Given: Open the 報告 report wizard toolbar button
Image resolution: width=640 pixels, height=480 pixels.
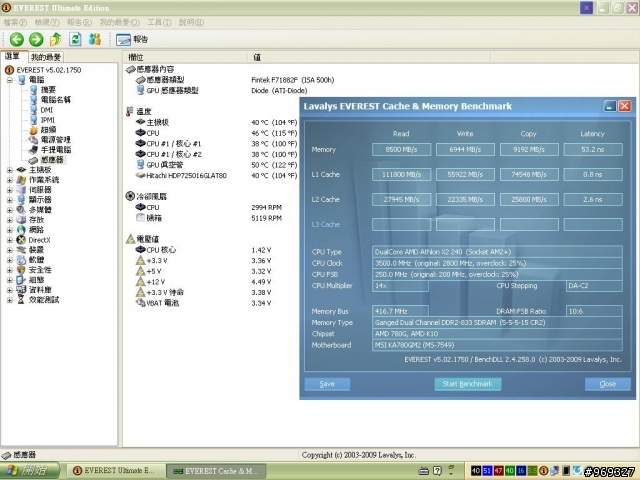Looking at the screenshot, I should pyautogui.click(x=132, y=39).
